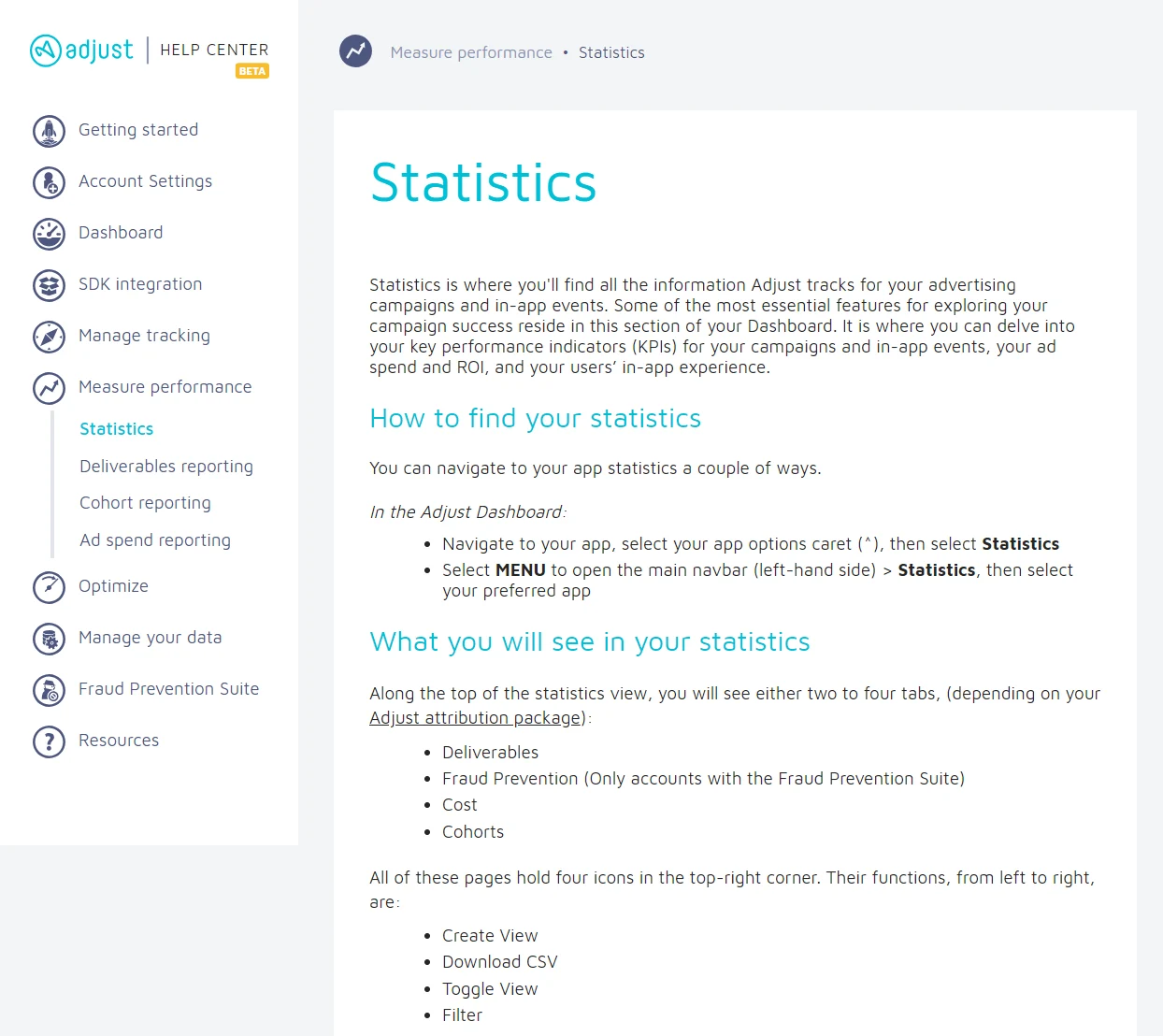Select the Statistics sub-item in sidebar
Screen dimensions: 1163x1036
116,429
